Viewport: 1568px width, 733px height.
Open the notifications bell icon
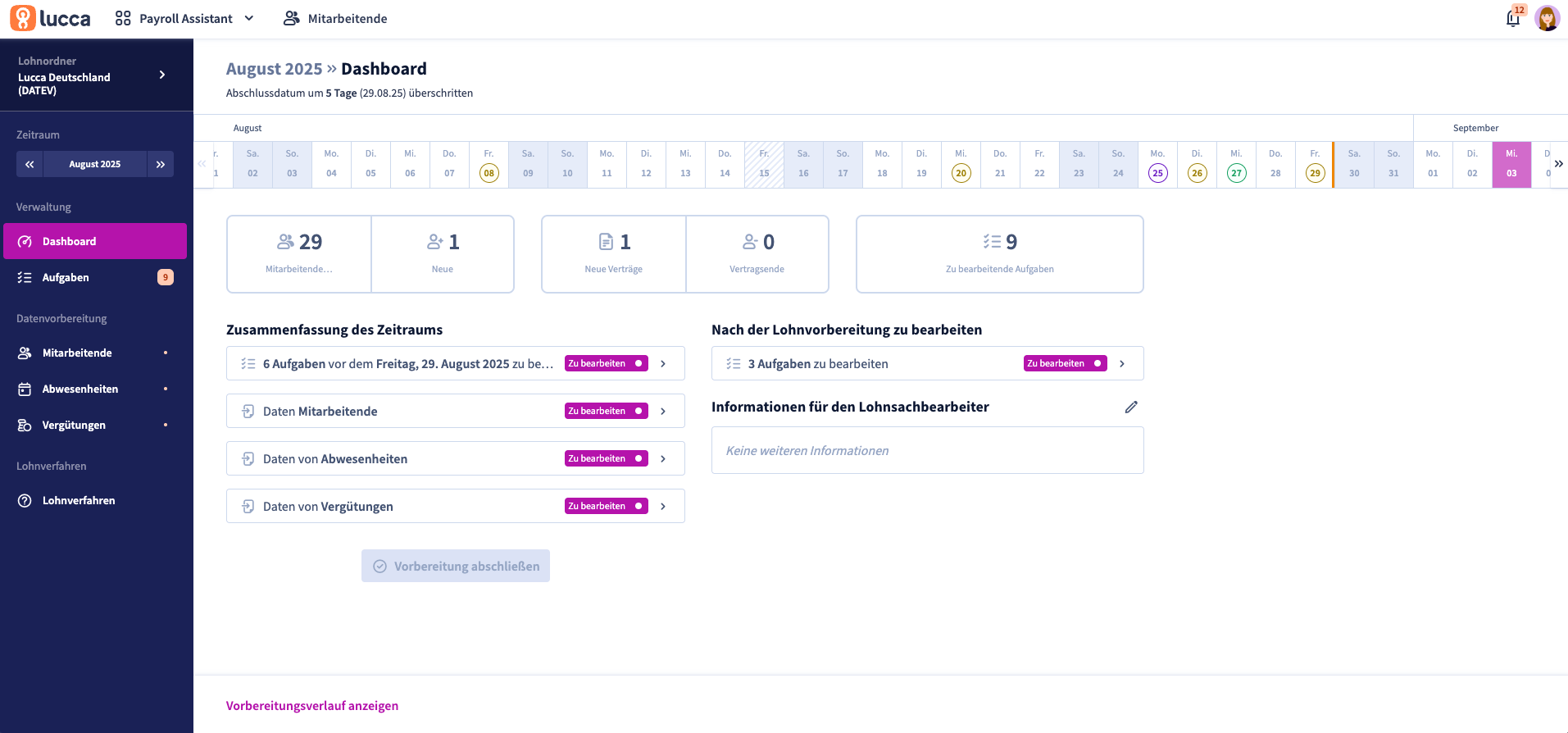coord(1513,18)
